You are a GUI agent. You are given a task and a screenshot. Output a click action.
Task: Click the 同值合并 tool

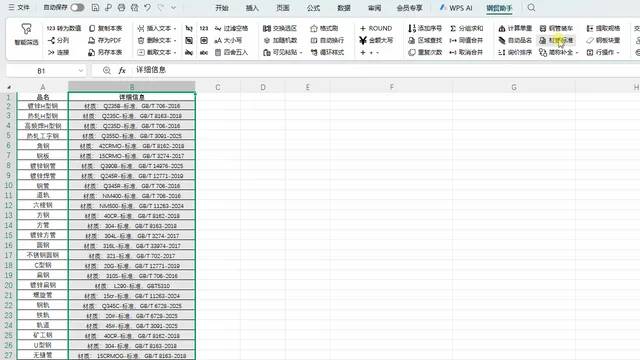pyautogui.click(x=467, y=40)
